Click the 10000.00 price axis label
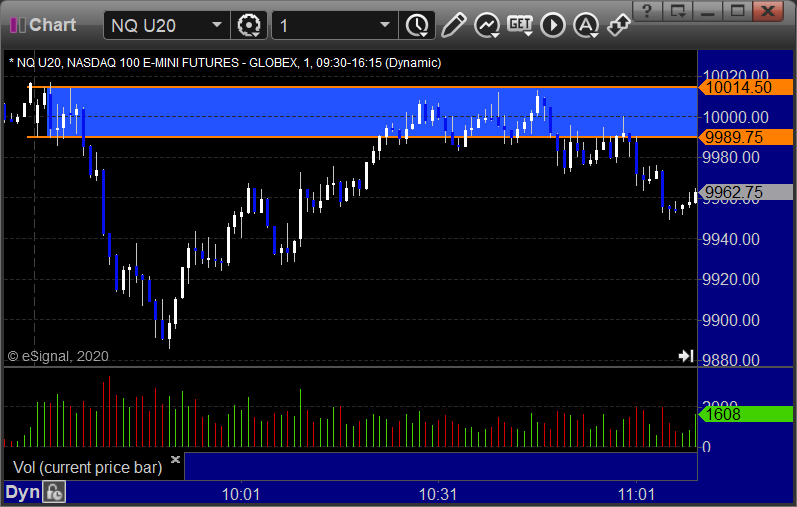This screenshot has height=507, width=797. (x=735, y=117)
